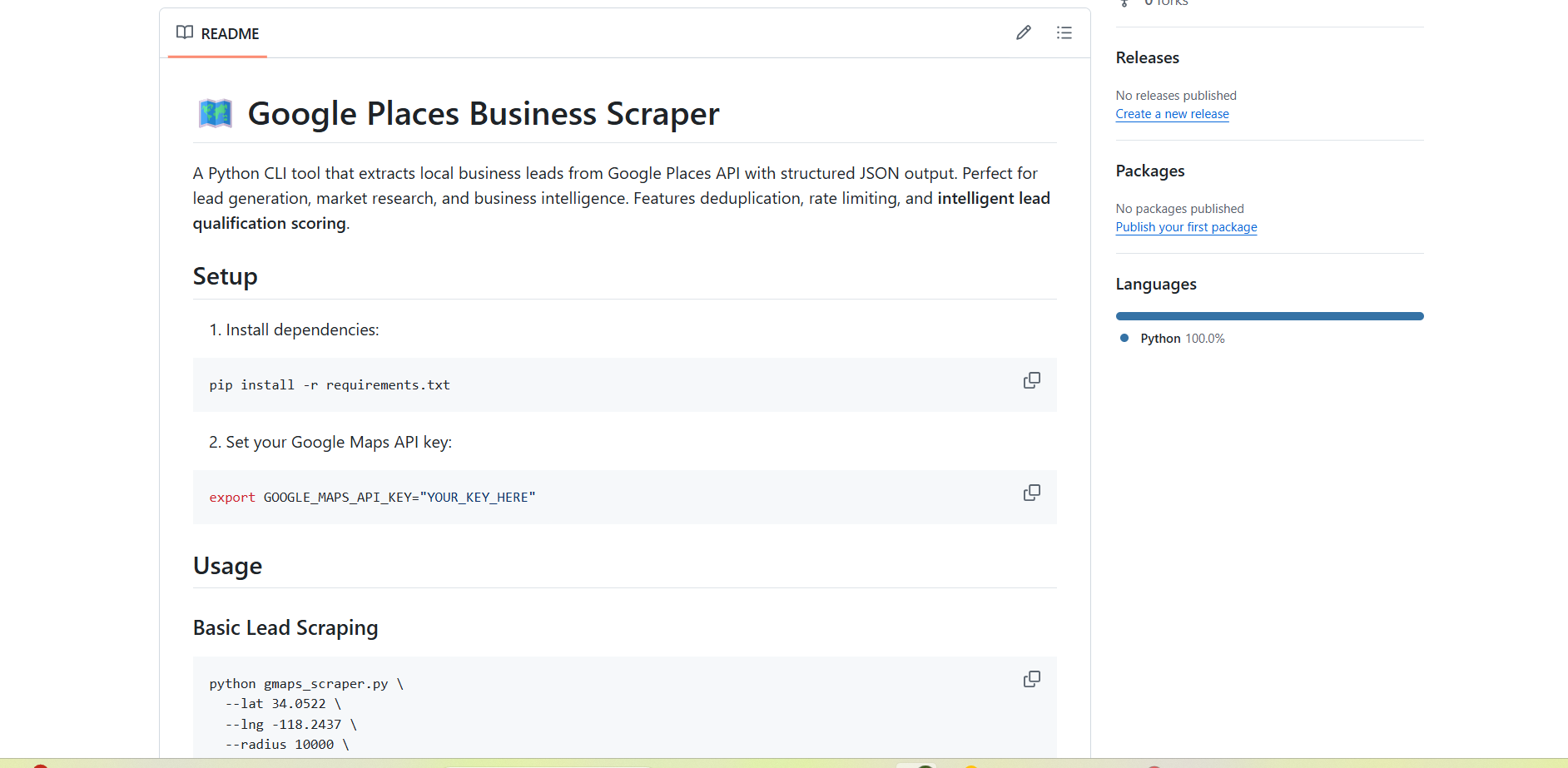This screenshot has height=768, width=1568.
Task: Open the Packages section heading
Action: [x=1149, y=171]
